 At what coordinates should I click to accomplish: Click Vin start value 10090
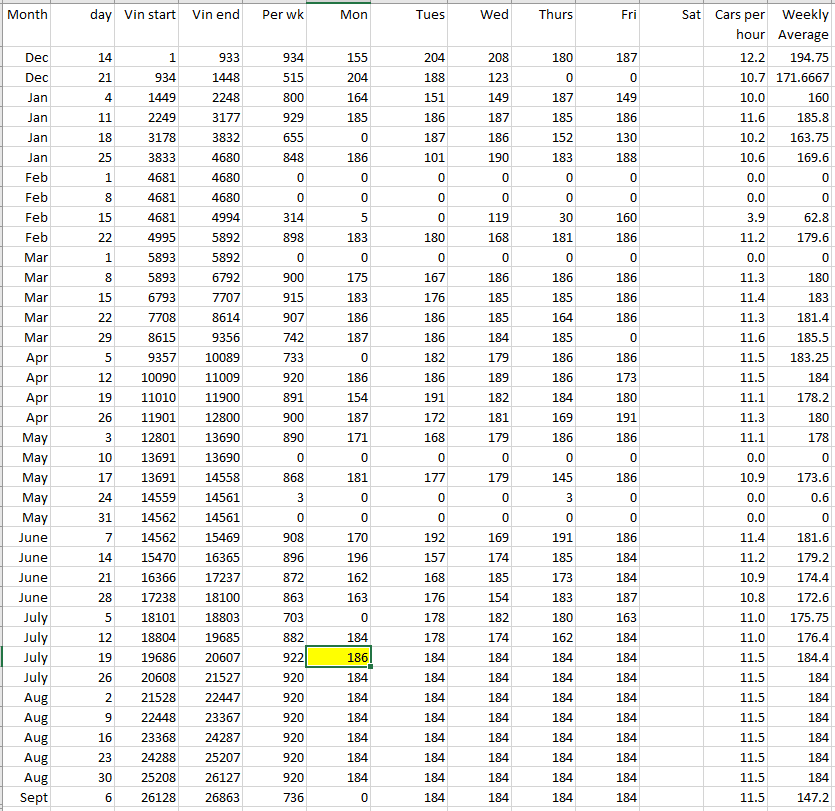click(150, 378)
